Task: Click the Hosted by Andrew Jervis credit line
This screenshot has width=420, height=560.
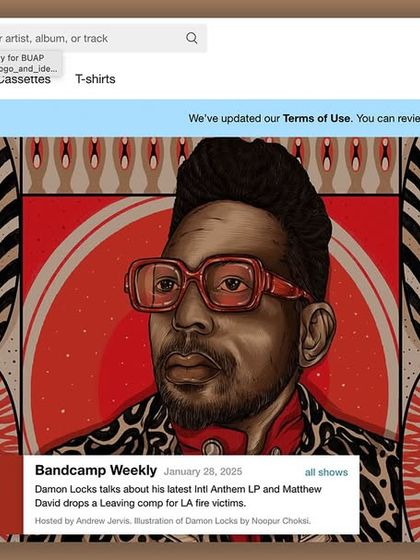Action: click(173, 521)
